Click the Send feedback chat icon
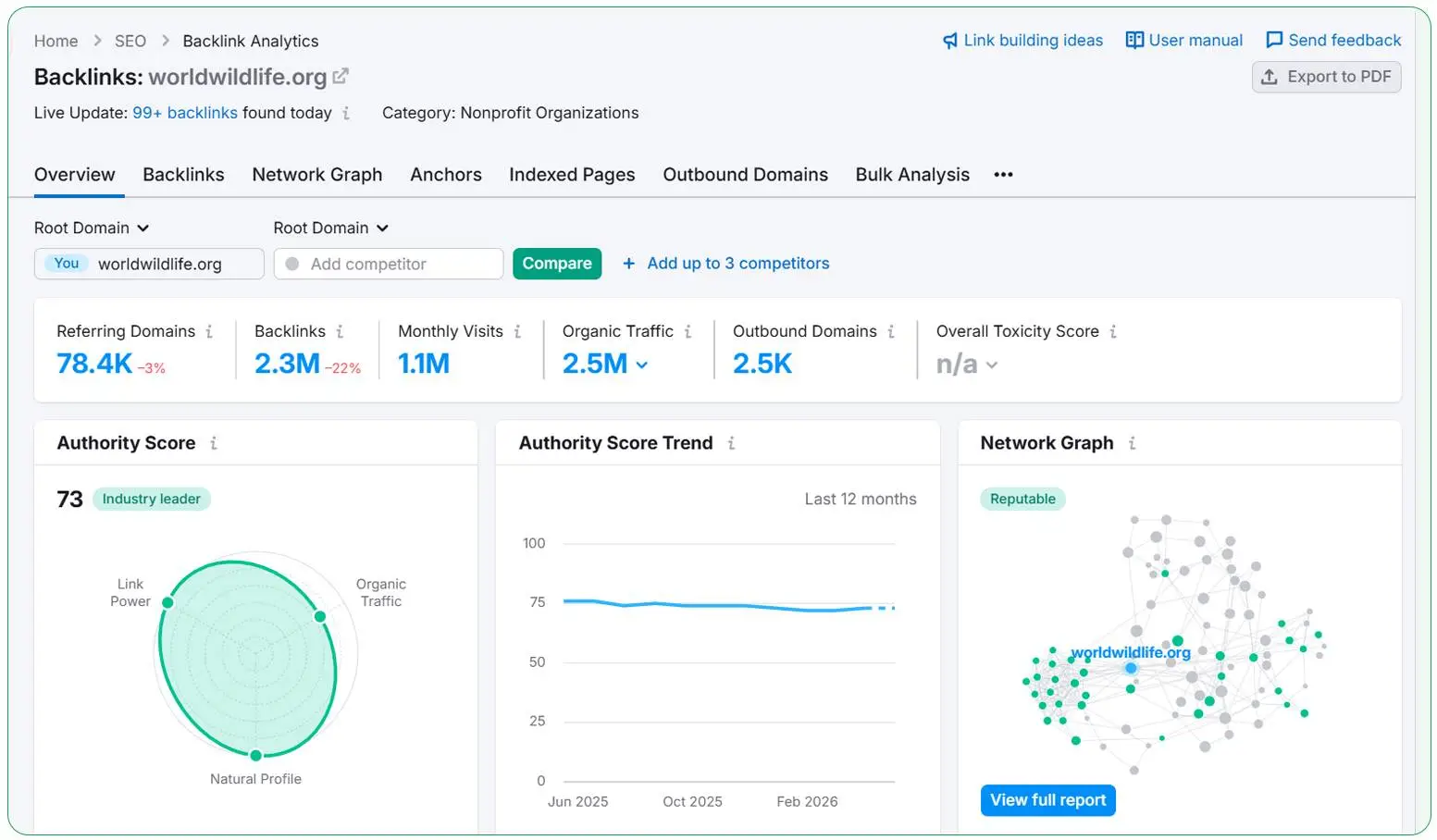Viewport: 1437px width, 840px height. pos(1274,40)
